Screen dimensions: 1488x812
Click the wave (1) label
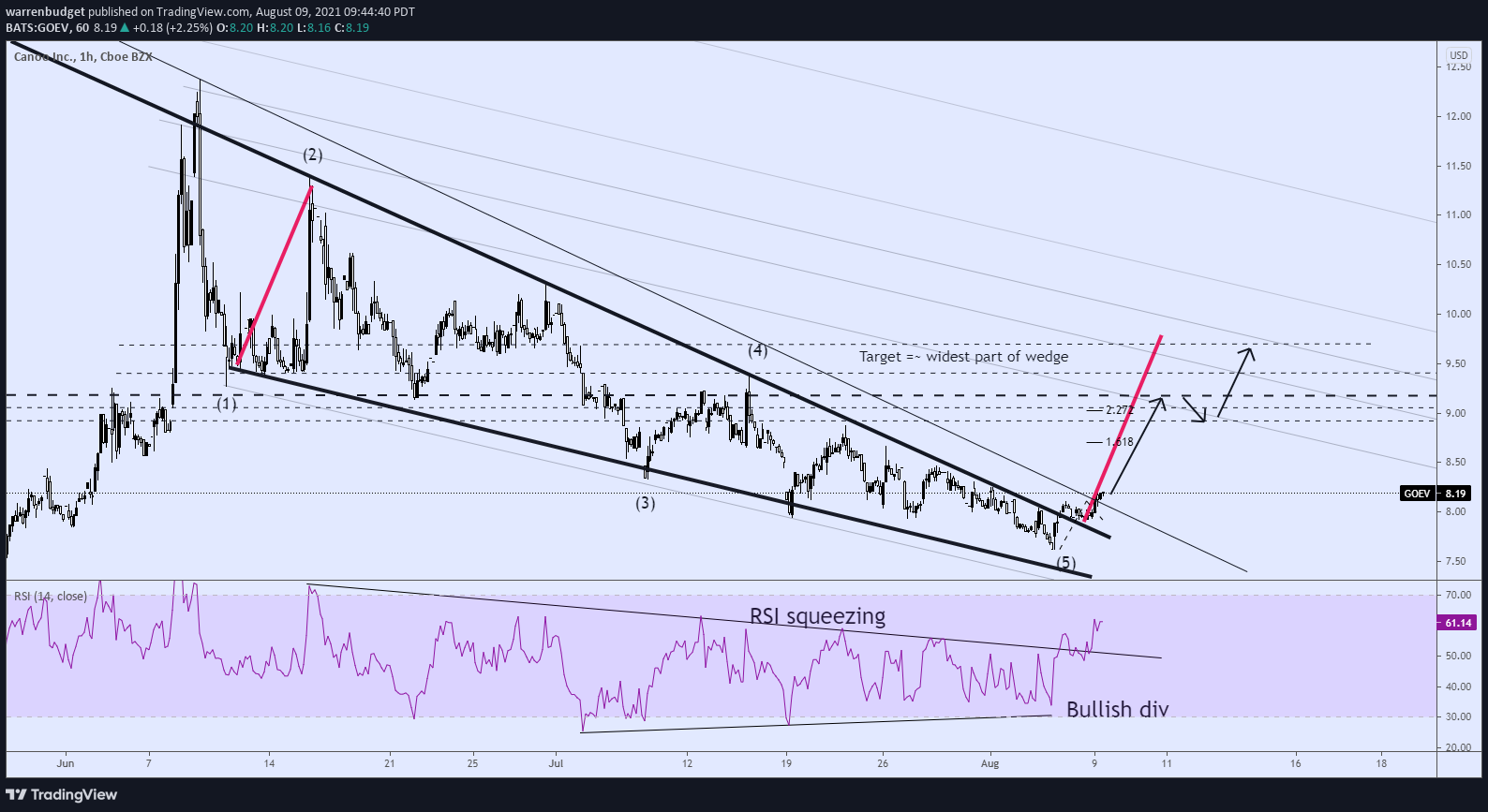coord(227,405)
